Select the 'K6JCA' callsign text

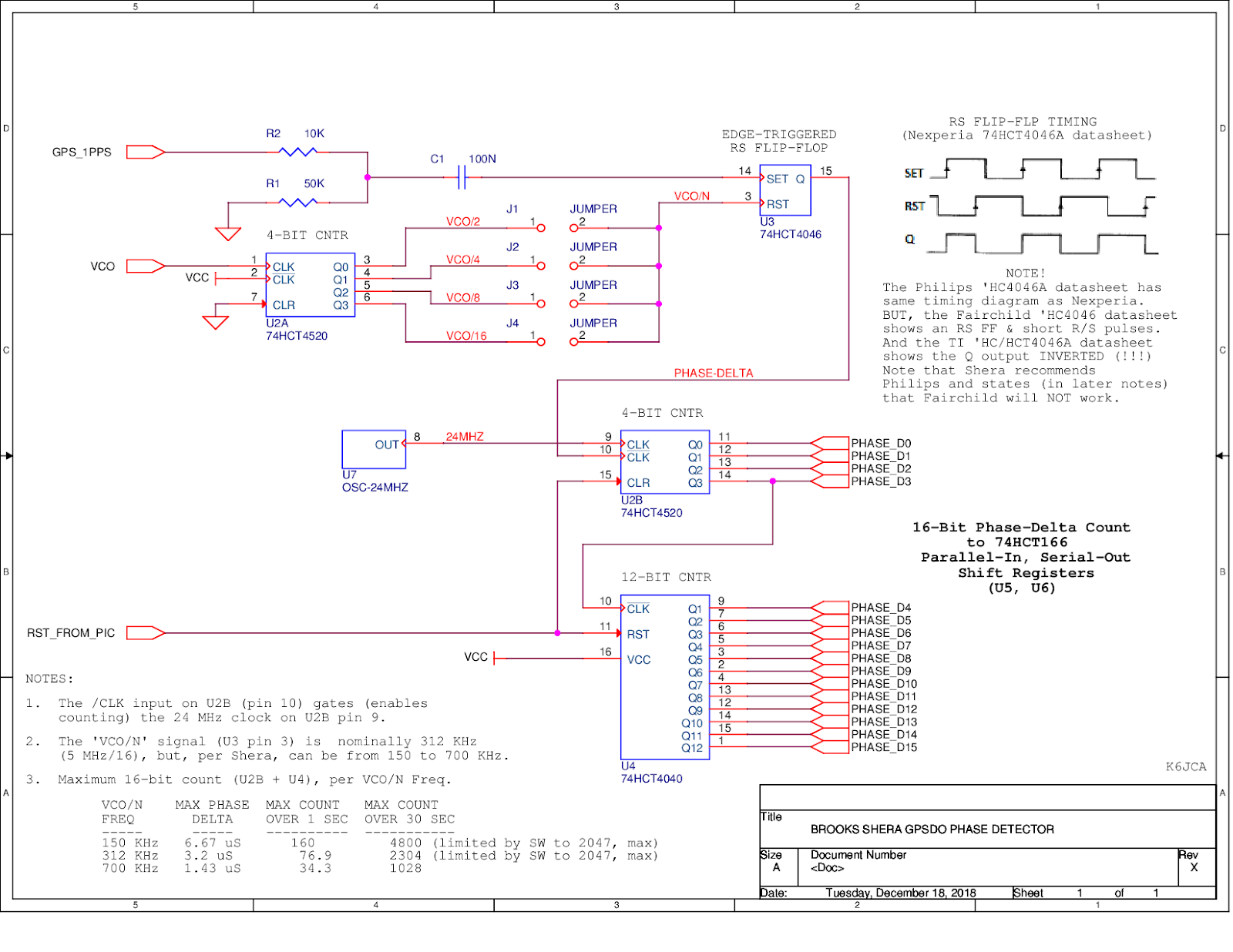tap(1186, 766)
